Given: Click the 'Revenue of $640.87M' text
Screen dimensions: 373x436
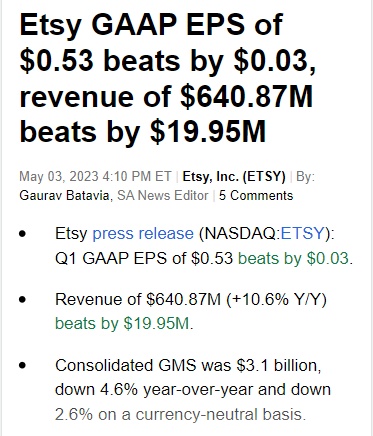Looking at the screenshot, I should tap(138, 299).
